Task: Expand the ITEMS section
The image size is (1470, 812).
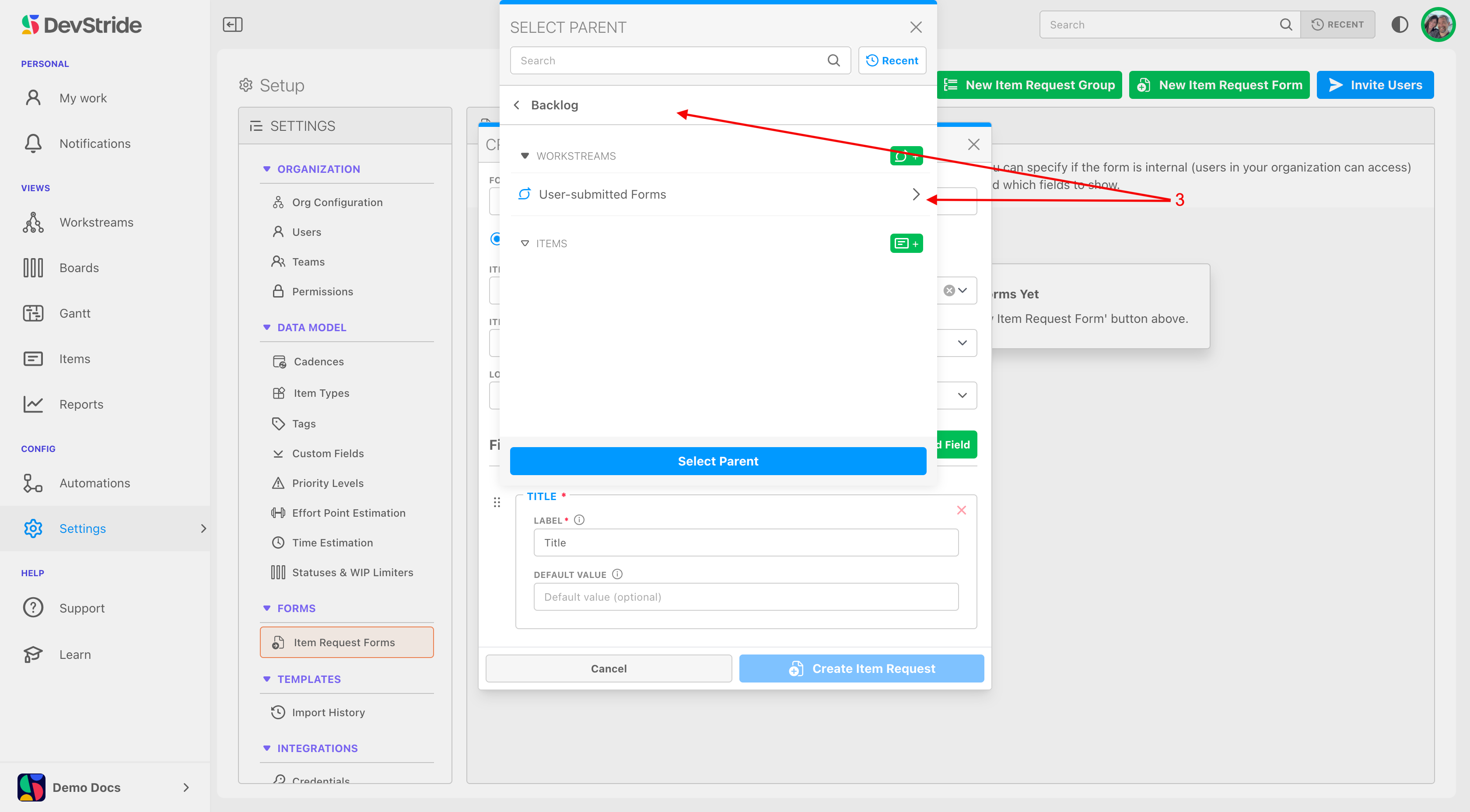Action: pyautogui.click(x=525, y=244)
